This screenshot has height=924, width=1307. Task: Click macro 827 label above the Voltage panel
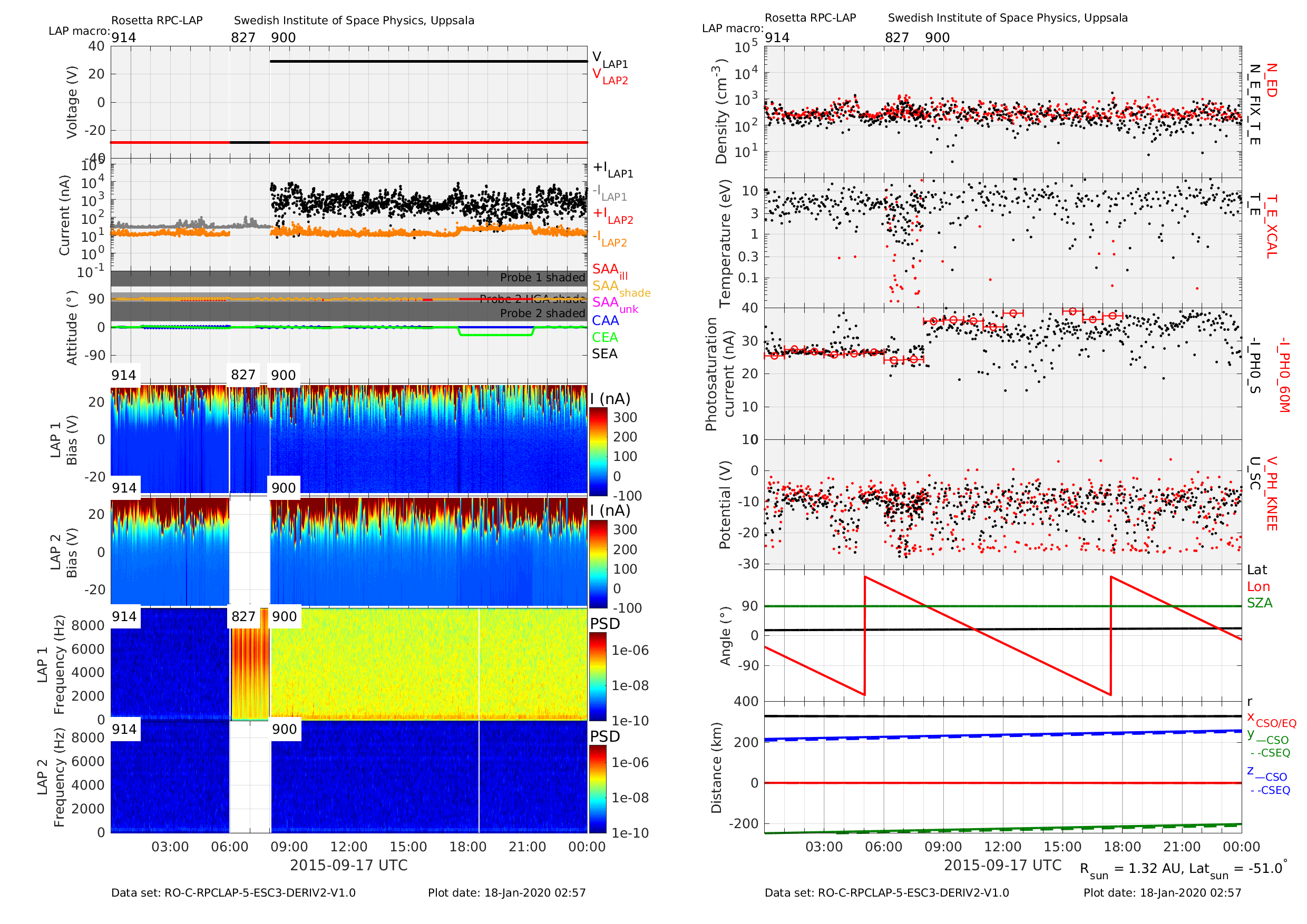click(243, 37)
